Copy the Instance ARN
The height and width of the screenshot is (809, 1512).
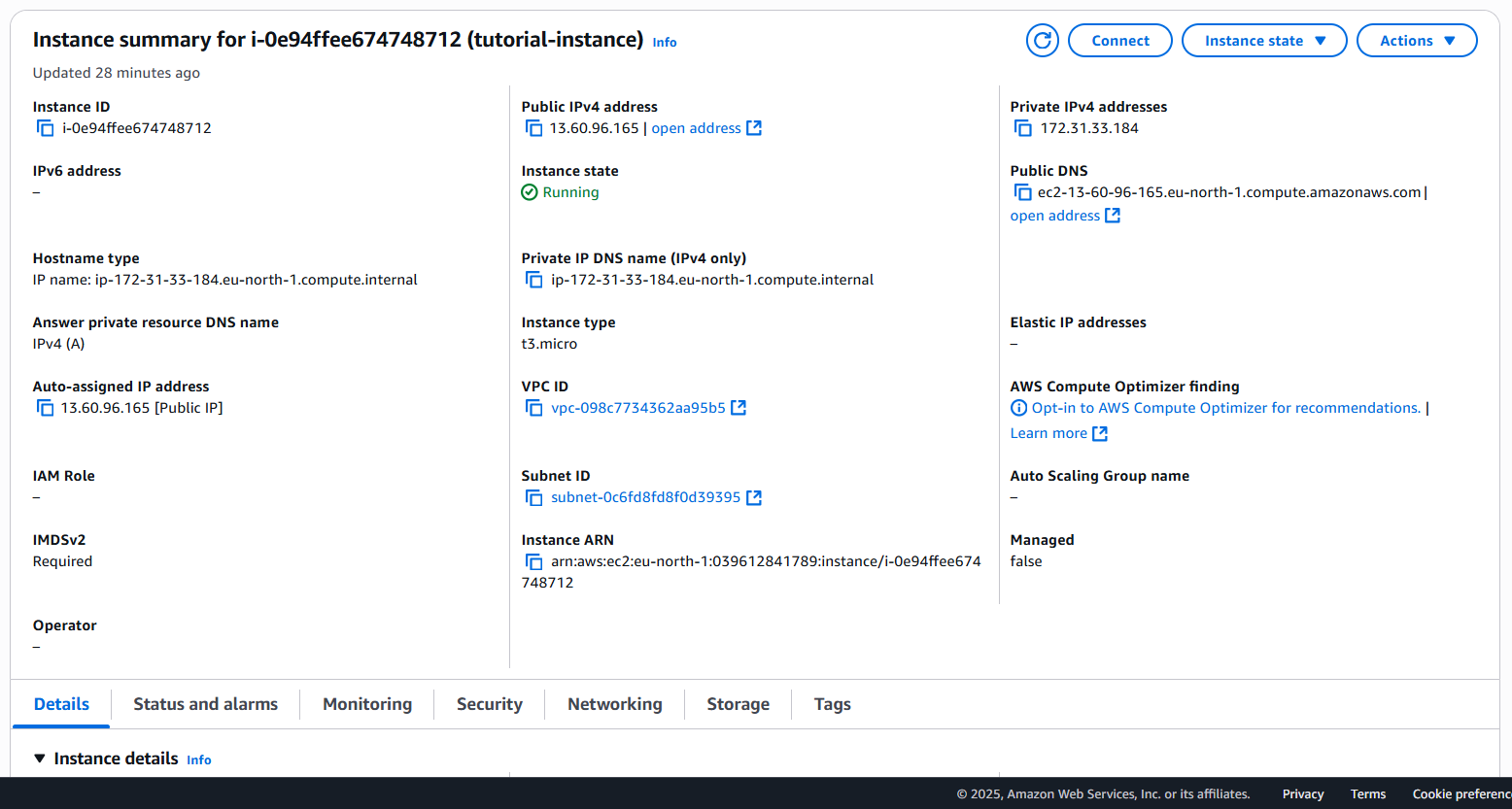tap(533, 561)
